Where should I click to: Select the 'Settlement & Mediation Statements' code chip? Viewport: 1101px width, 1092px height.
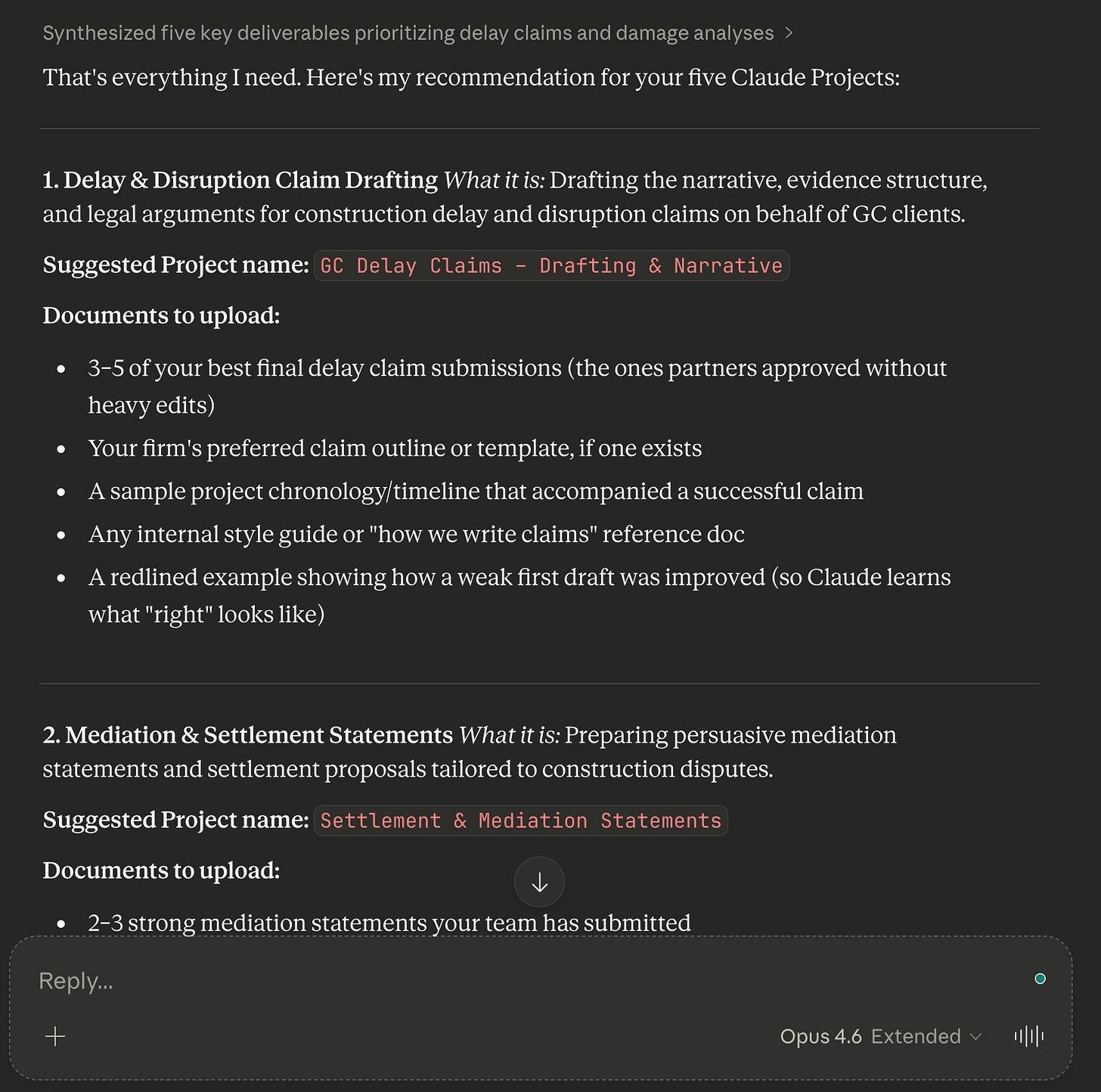(x=521, y=821)
